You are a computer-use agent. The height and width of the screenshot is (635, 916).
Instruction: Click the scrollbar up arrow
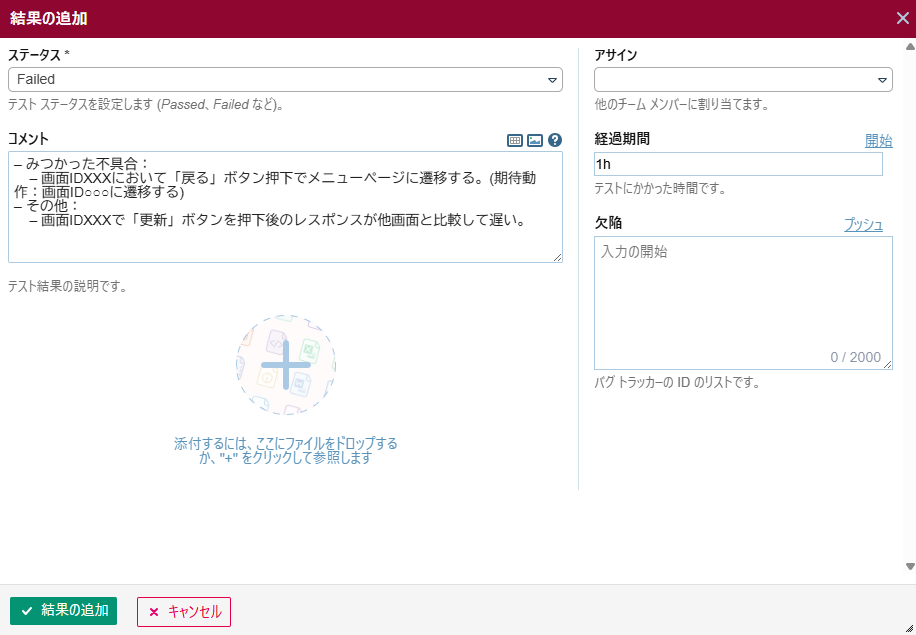coord(909,47)
